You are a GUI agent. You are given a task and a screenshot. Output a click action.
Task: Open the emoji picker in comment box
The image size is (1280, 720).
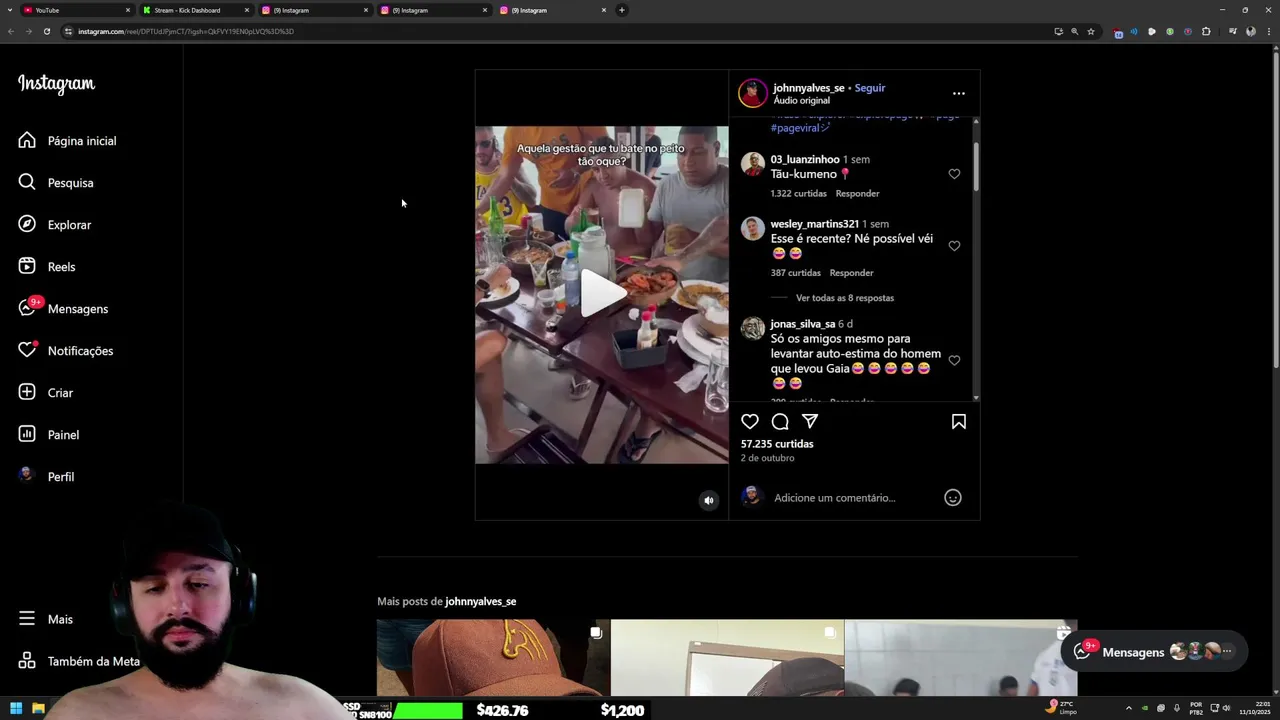coord(953,498)
